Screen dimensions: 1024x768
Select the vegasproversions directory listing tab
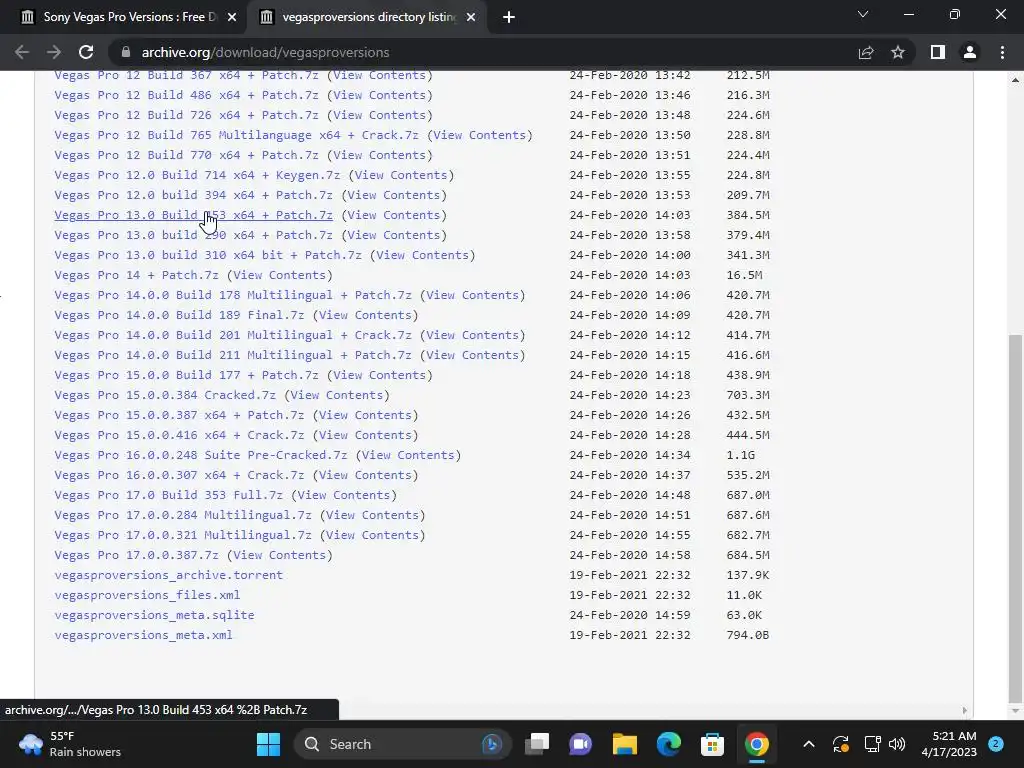pos(369,18)
